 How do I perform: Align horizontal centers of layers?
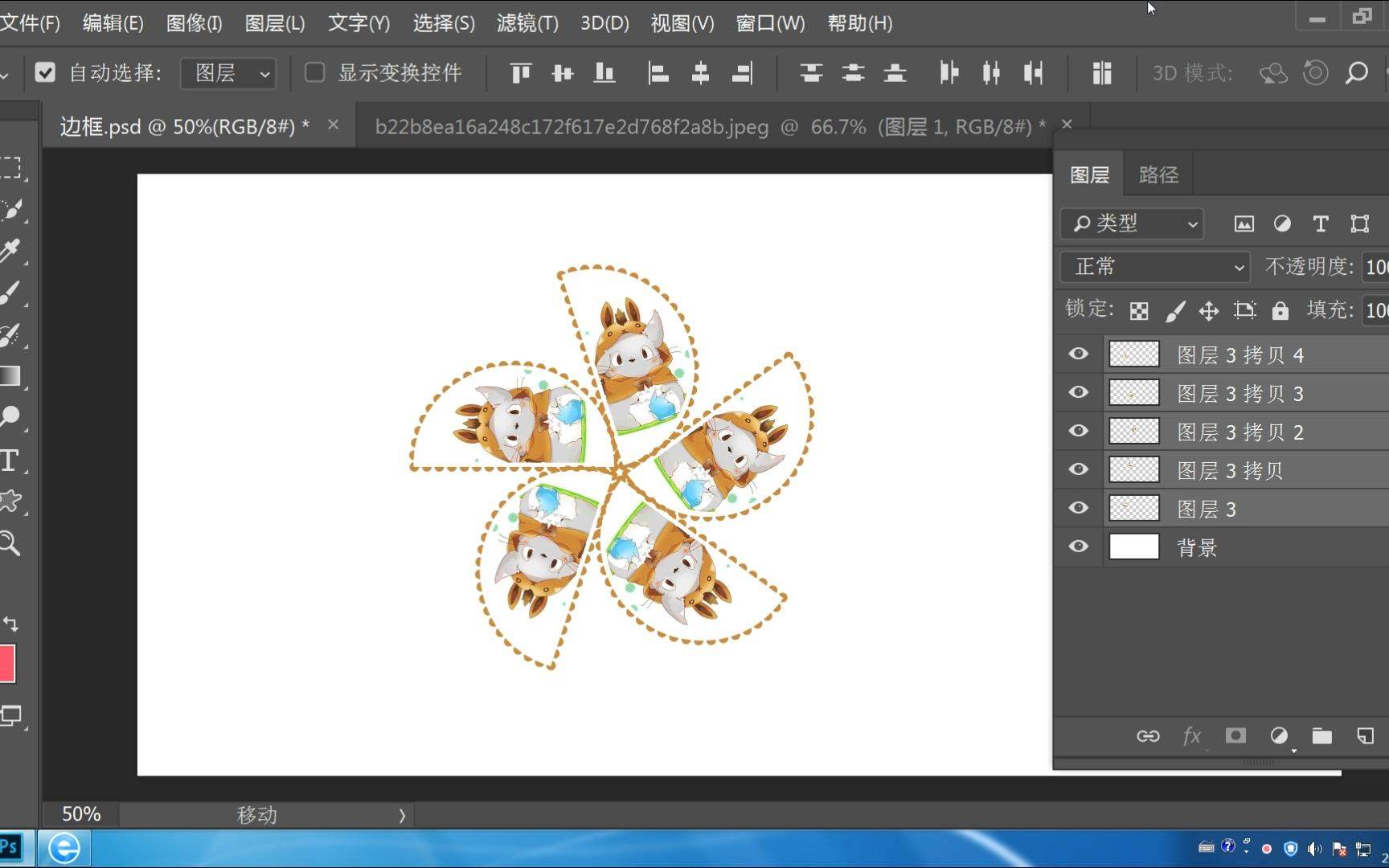(x=700, y=73)
